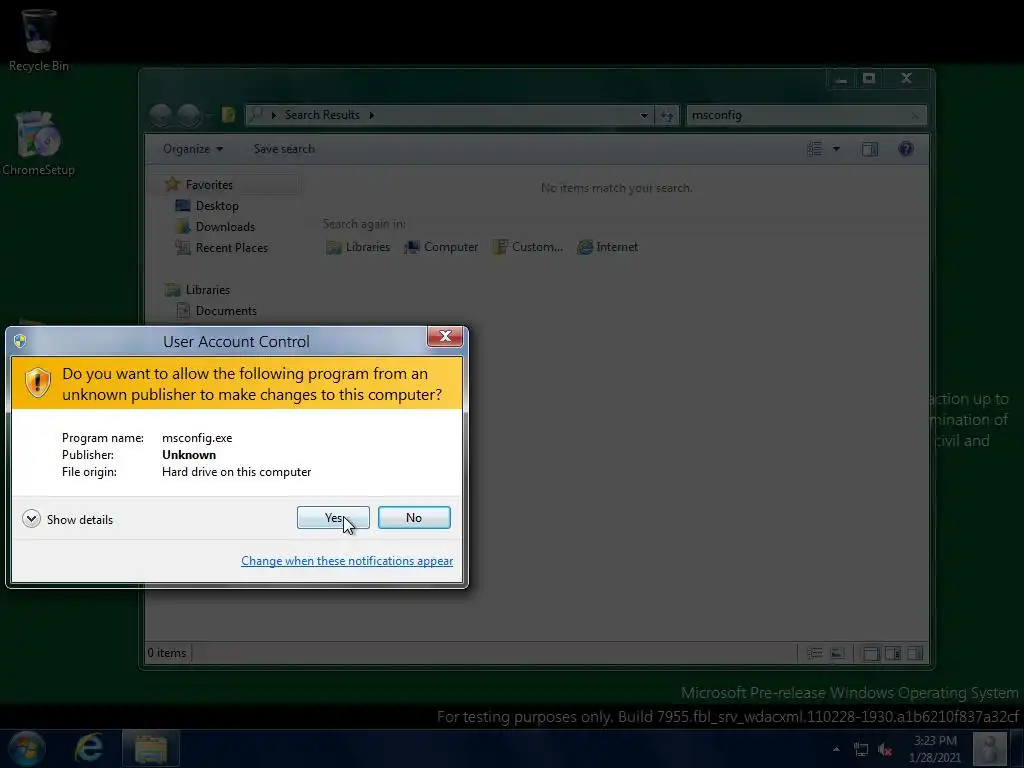Click the refresh button beside address bar
This screenshot has width=1024, height=768.
point(667,116)
